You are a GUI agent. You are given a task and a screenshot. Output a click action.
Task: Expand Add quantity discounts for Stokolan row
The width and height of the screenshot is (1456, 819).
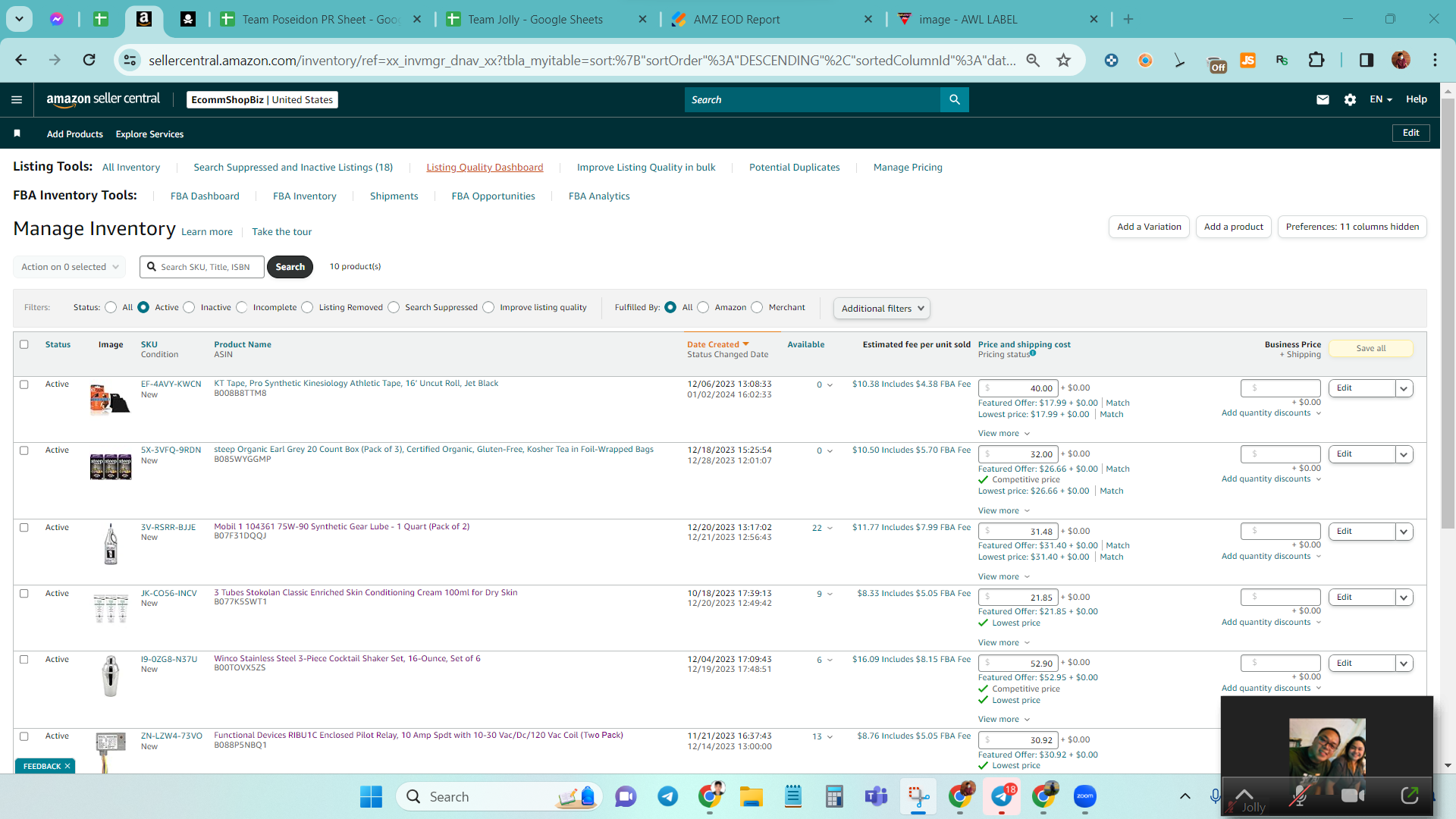pyautogui.click(x=1272, y=622)
